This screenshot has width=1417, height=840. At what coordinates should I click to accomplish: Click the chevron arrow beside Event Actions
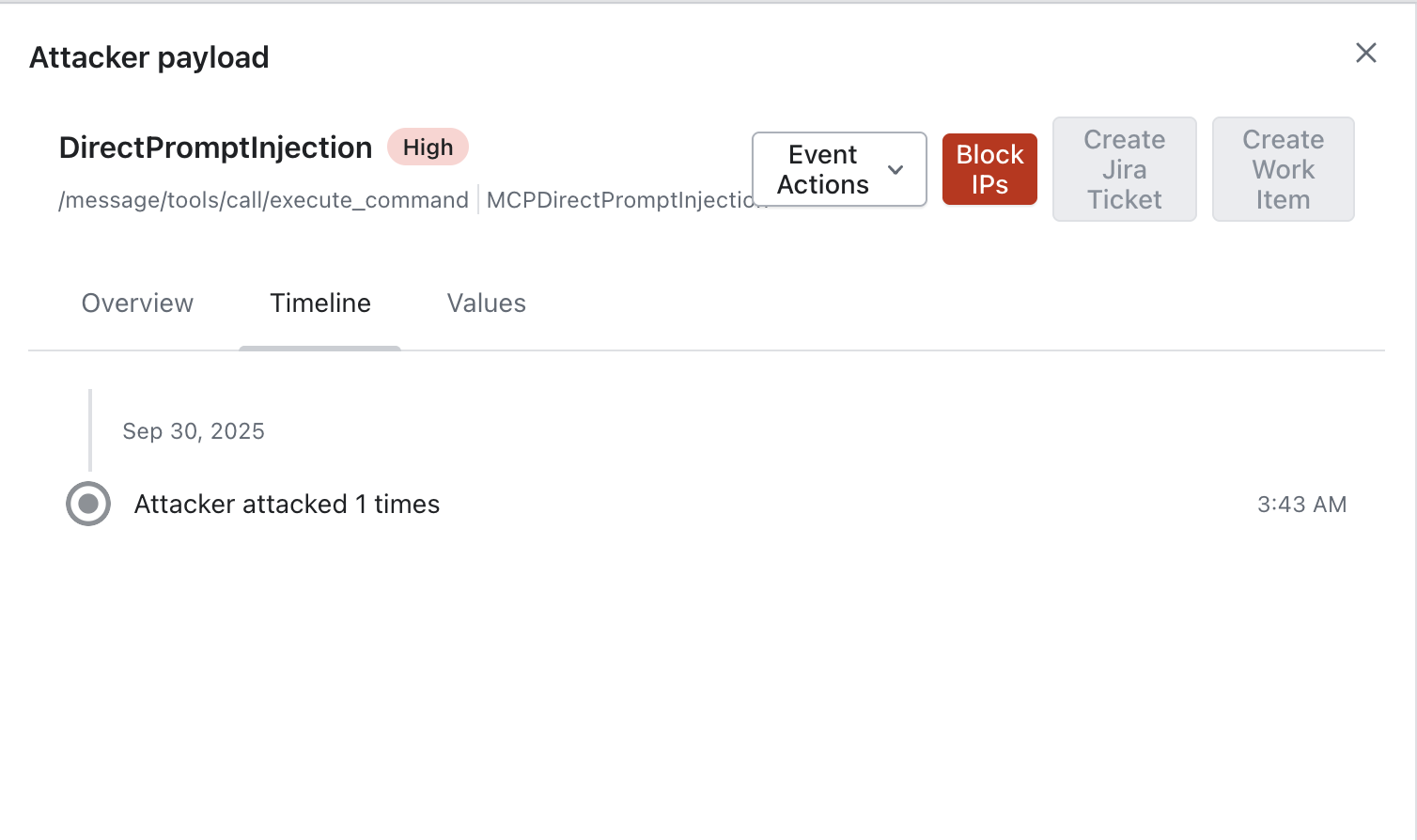(895, 170)
